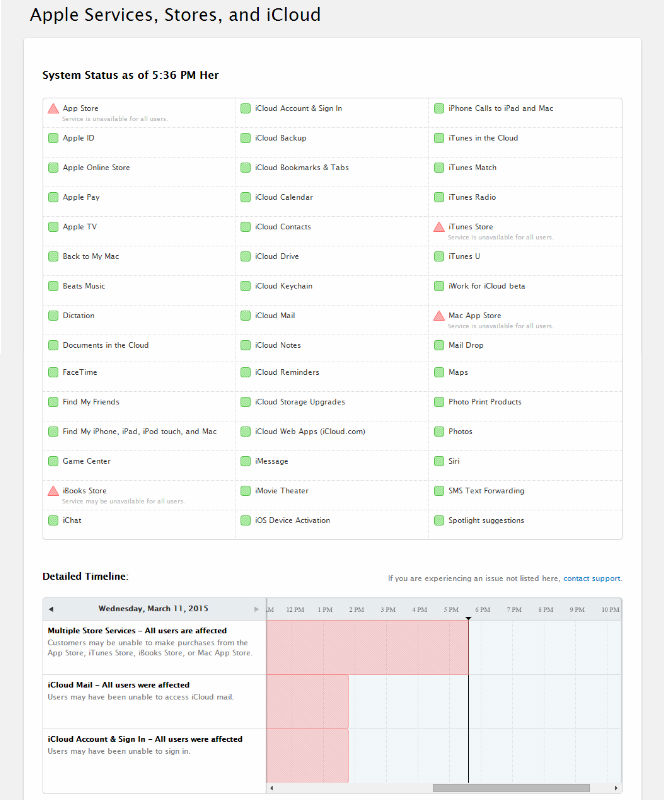Click the iBooks Store service name
The width and height of the screenshot is (664, 801).
click(x=85, y=491)
